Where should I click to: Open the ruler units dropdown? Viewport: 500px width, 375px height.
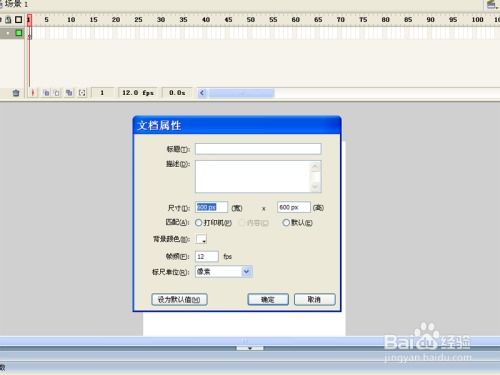246,272
